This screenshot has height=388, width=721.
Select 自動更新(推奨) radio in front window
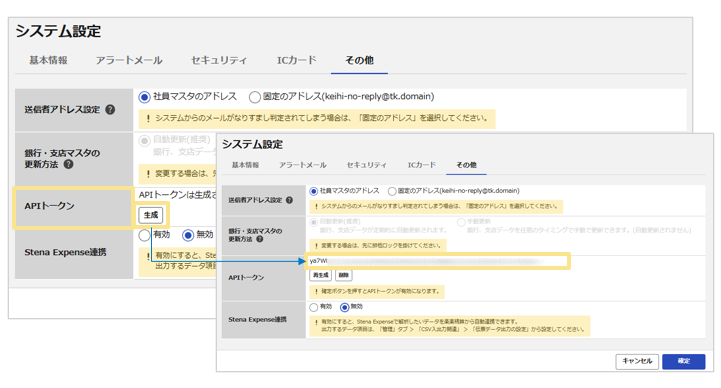point(314,222)
